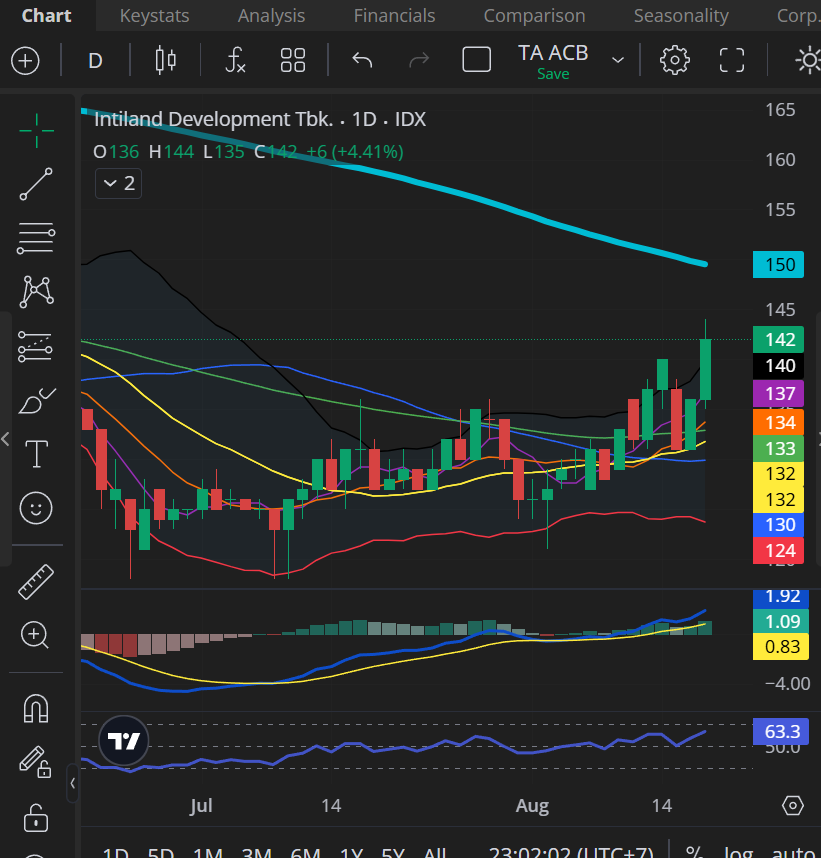
Task: Click the cyan 150 price label
Action: tap(778, 264)
